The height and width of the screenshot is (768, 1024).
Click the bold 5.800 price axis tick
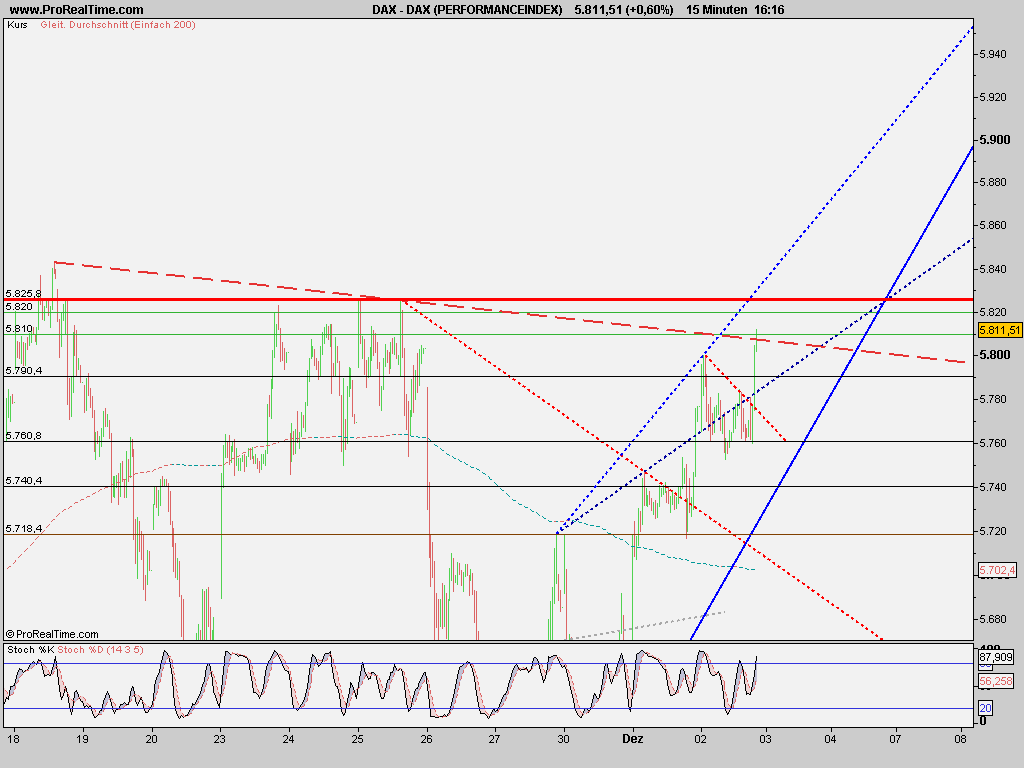(x=995, y=355)
